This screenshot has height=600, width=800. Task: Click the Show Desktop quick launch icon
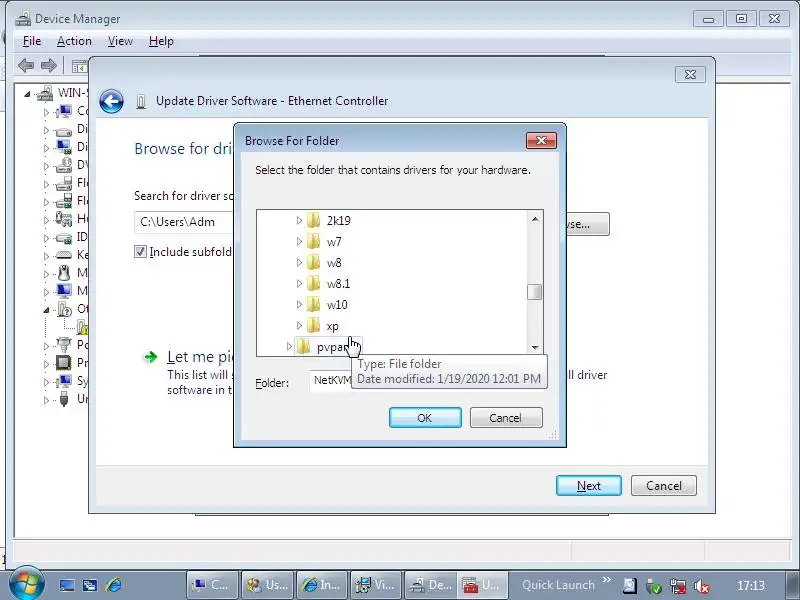pyautogui.click(x=67, y=585)
